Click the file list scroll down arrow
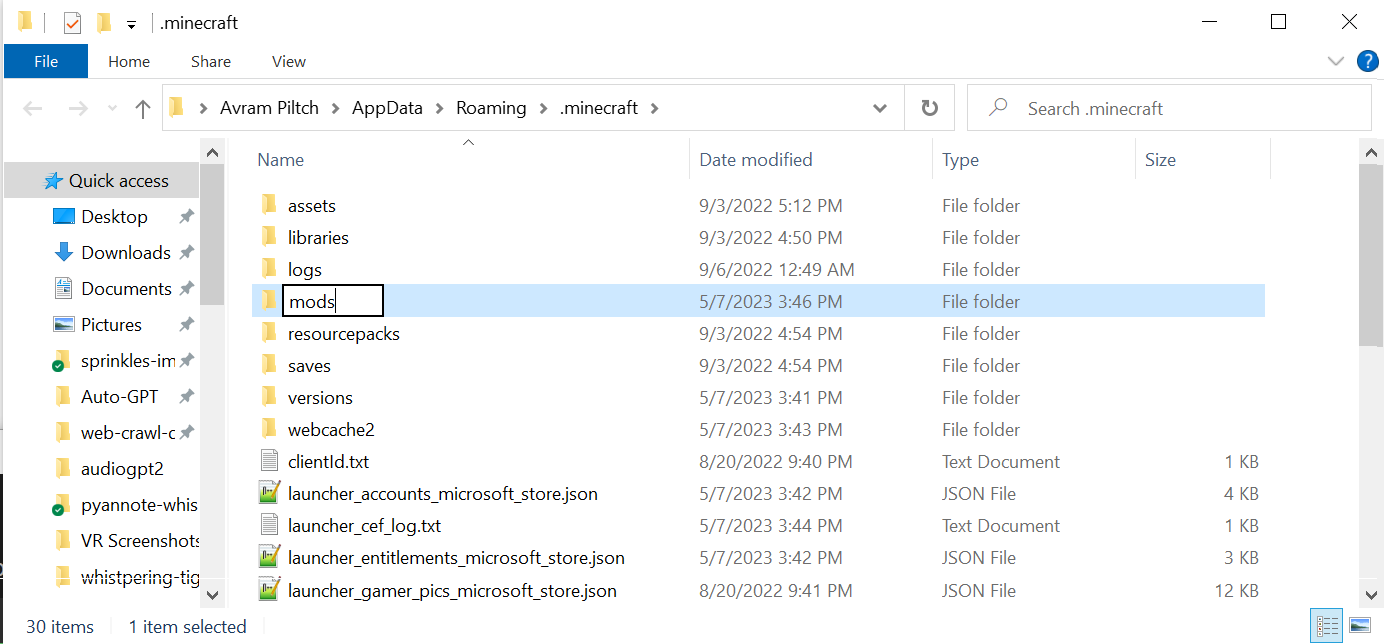 (1371, 594)
